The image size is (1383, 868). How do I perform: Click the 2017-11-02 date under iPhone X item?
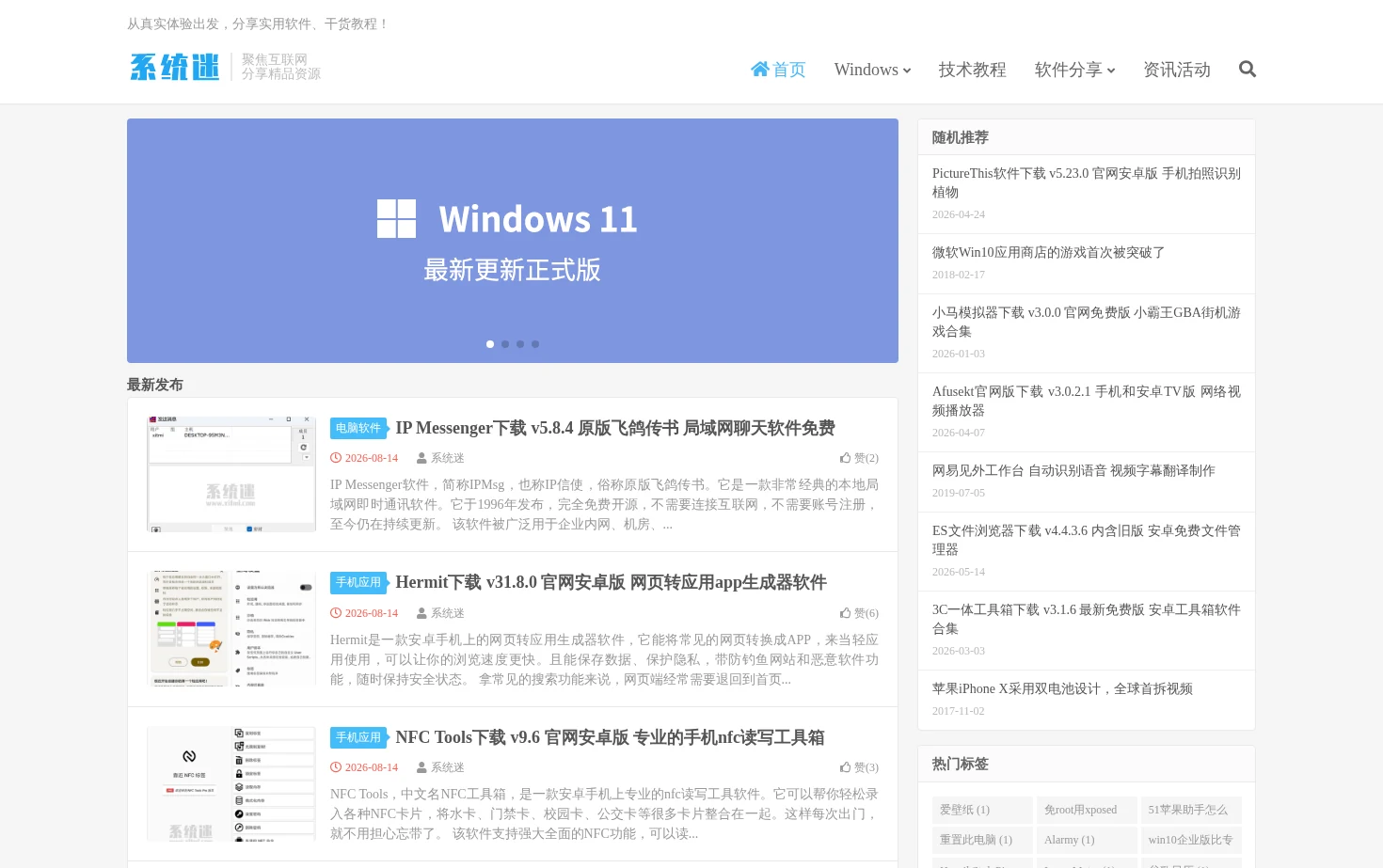pyautogui.click(x=959, y=711)
